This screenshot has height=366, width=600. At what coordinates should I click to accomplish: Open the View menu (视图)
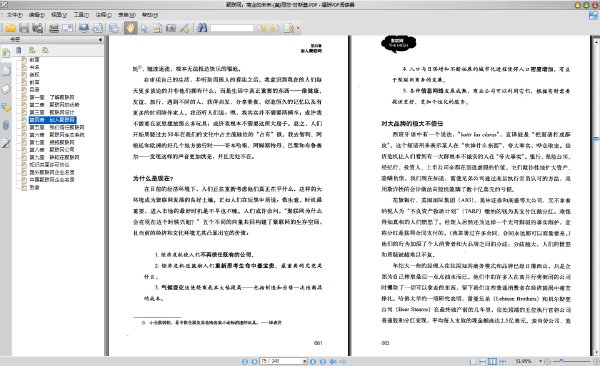(59, 15)
